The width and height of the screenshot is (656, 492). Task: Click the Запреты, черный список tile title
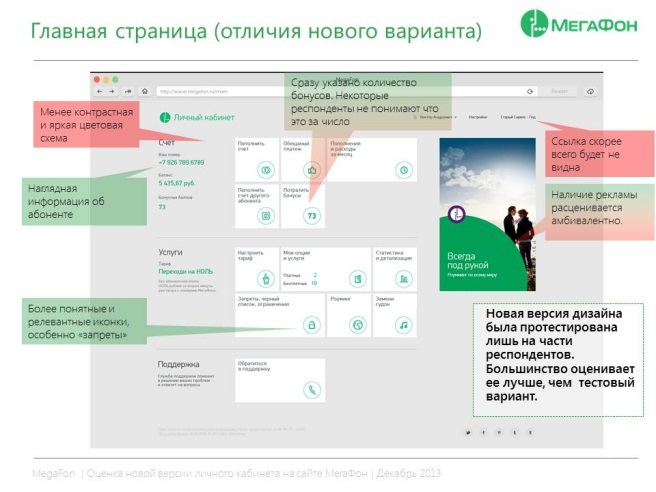(264, 301)
